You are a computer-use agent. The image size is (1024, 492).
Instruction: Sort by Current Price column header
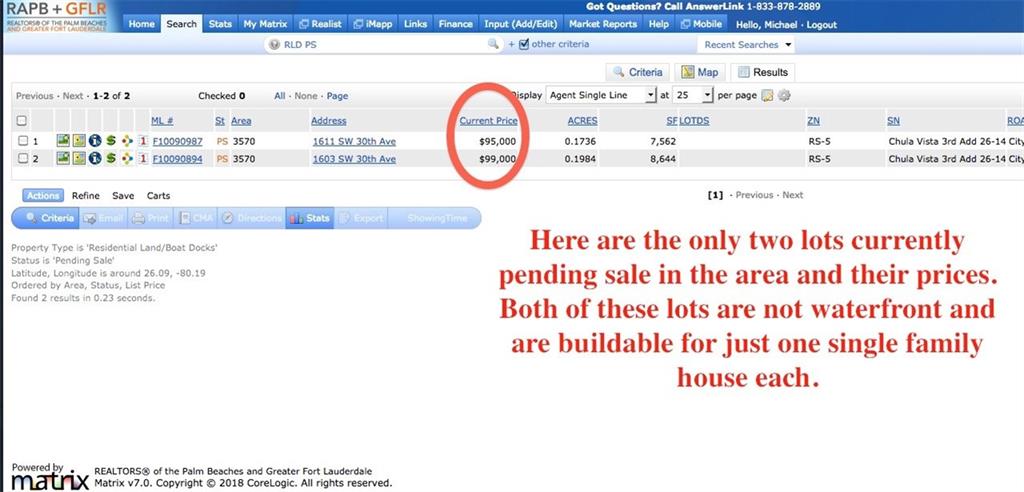click(488, 121)
